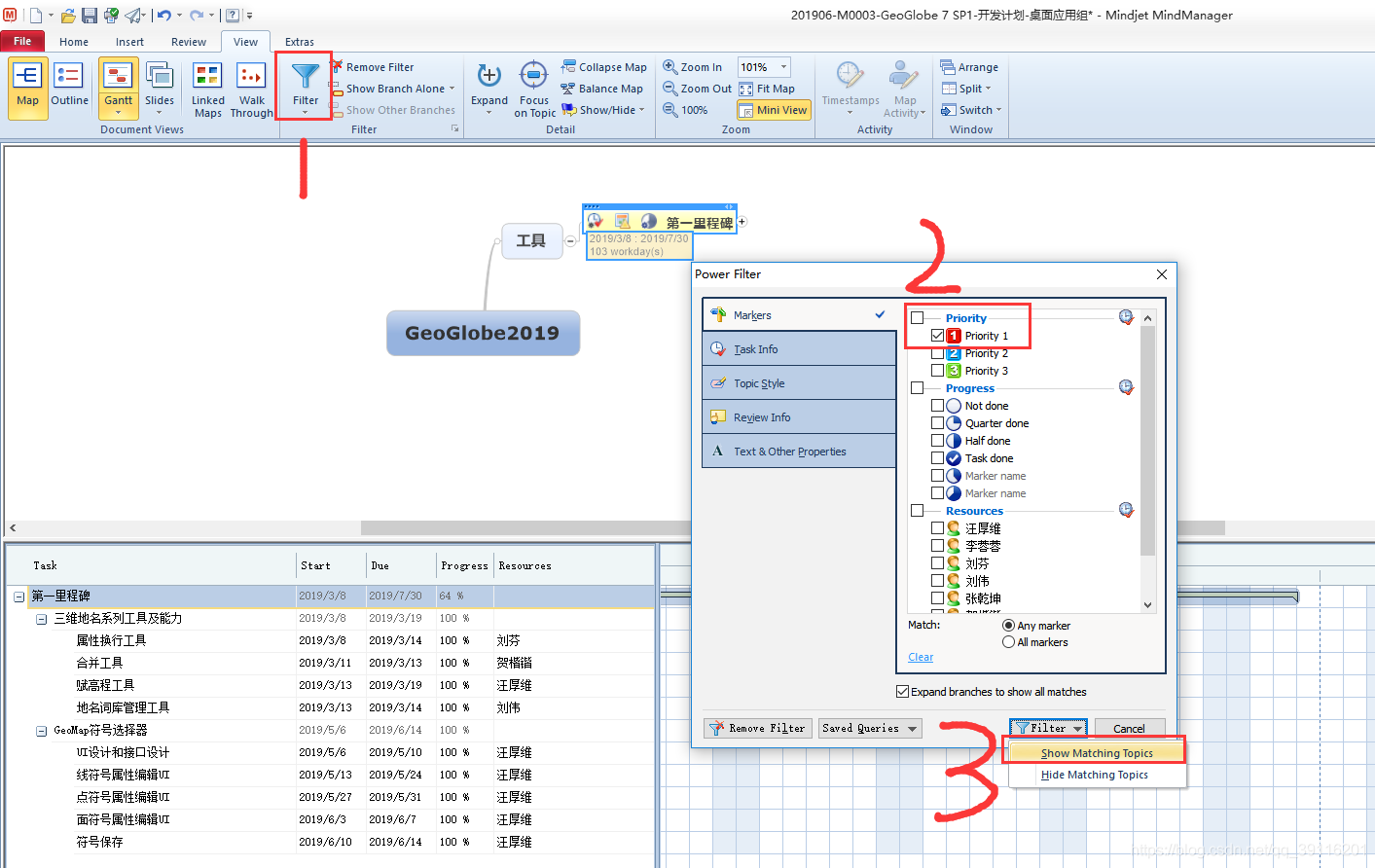Click Remove Filter in ribbon

[x=372, y=67]
